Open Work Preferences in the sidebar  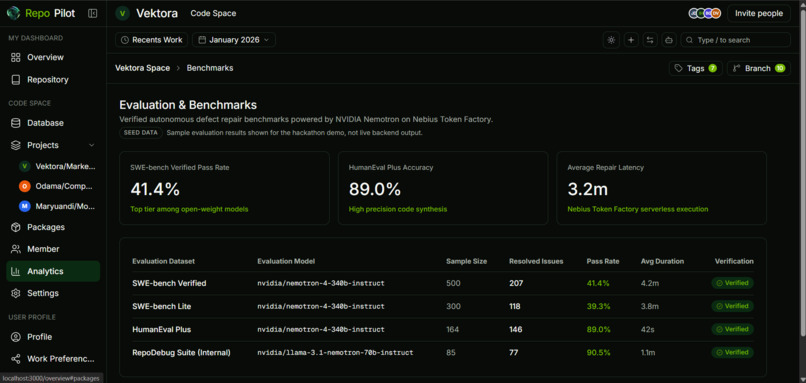53,359
